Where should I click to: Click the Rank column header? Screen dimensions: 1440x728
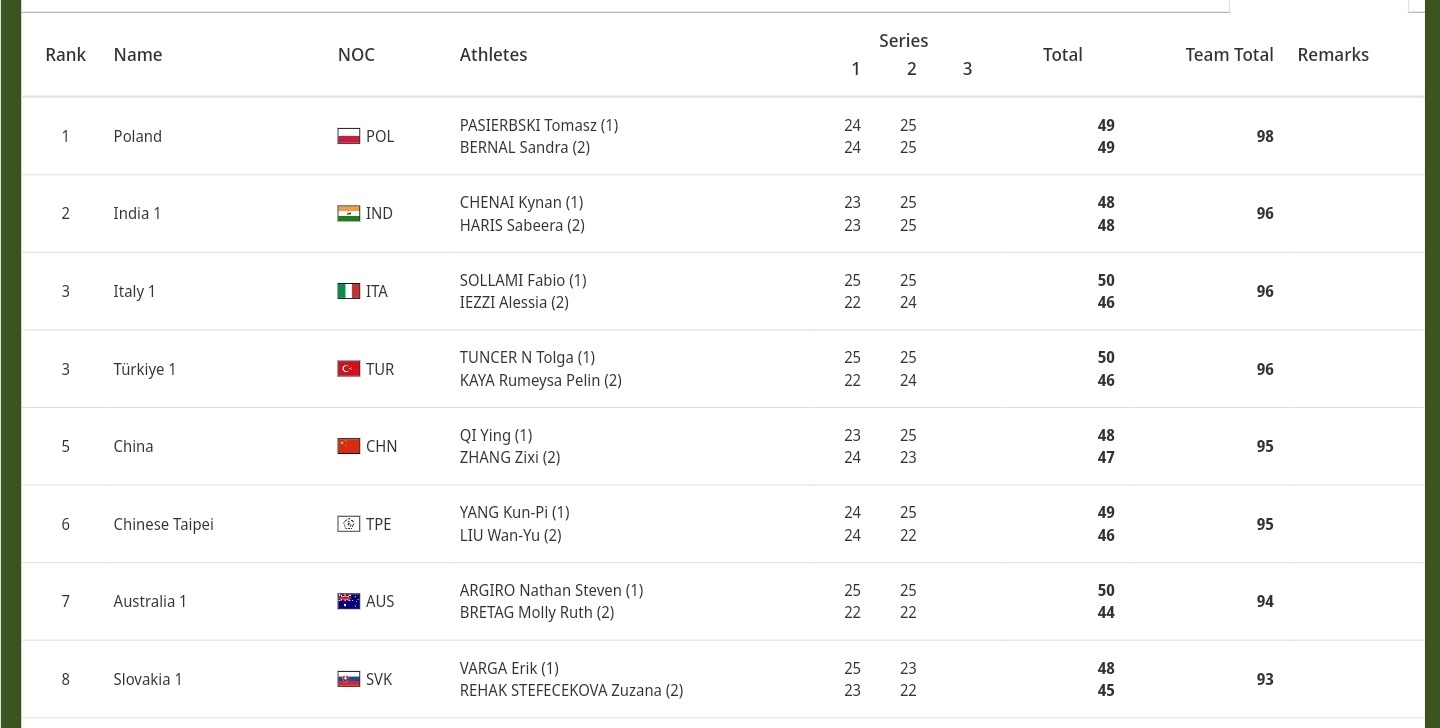pos(65,55)
